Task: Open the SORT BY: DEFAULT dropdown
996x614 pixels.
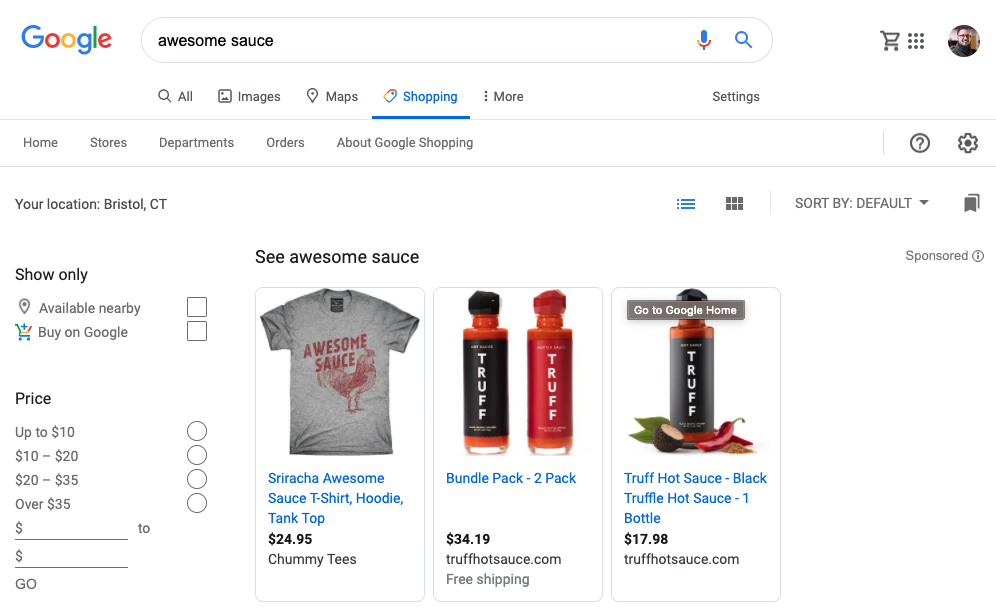Action: click(862, 202)
